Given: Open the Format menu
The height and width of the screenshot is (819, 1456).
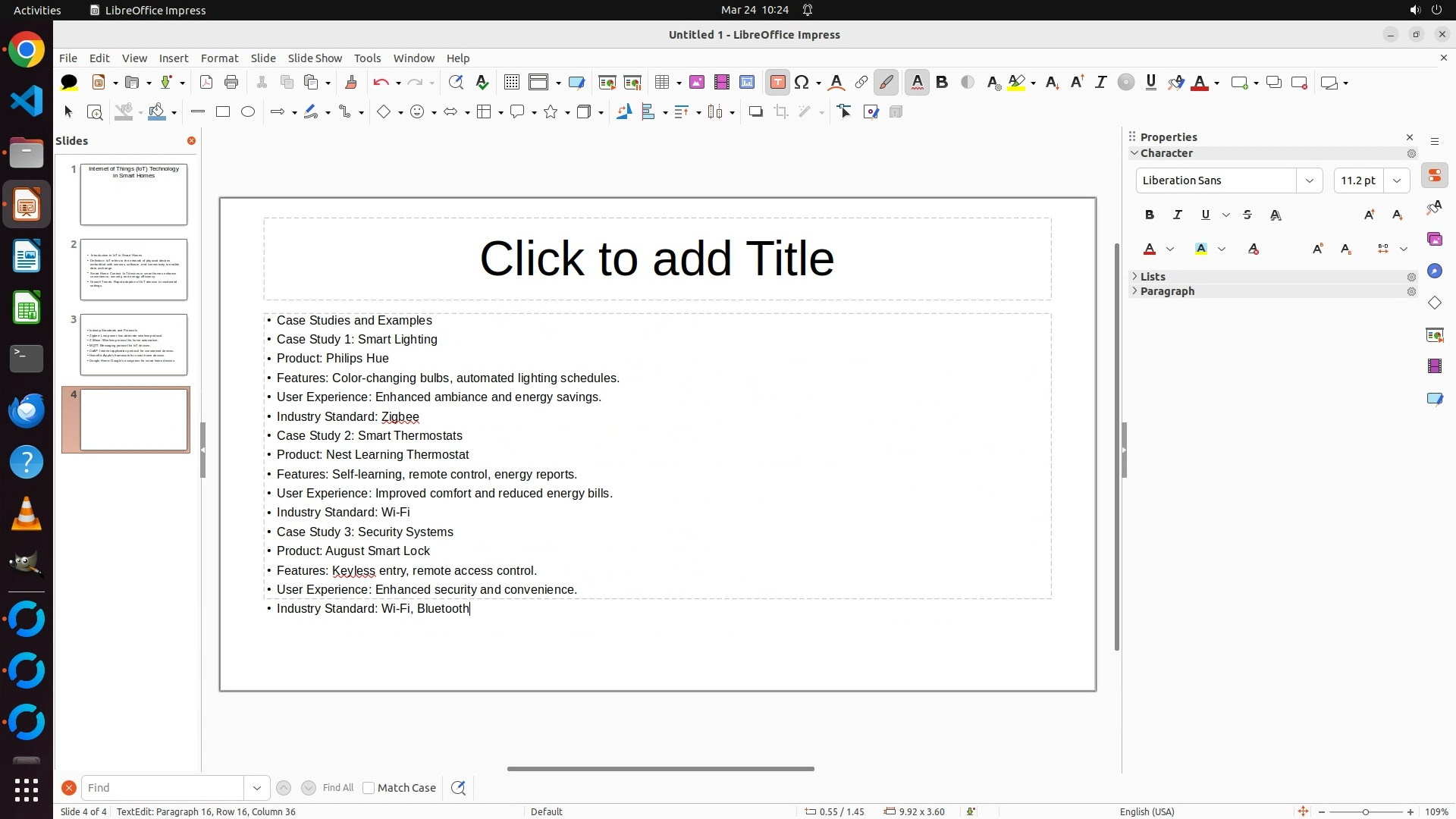Looking at the screenshot, I should click(219, 58).
